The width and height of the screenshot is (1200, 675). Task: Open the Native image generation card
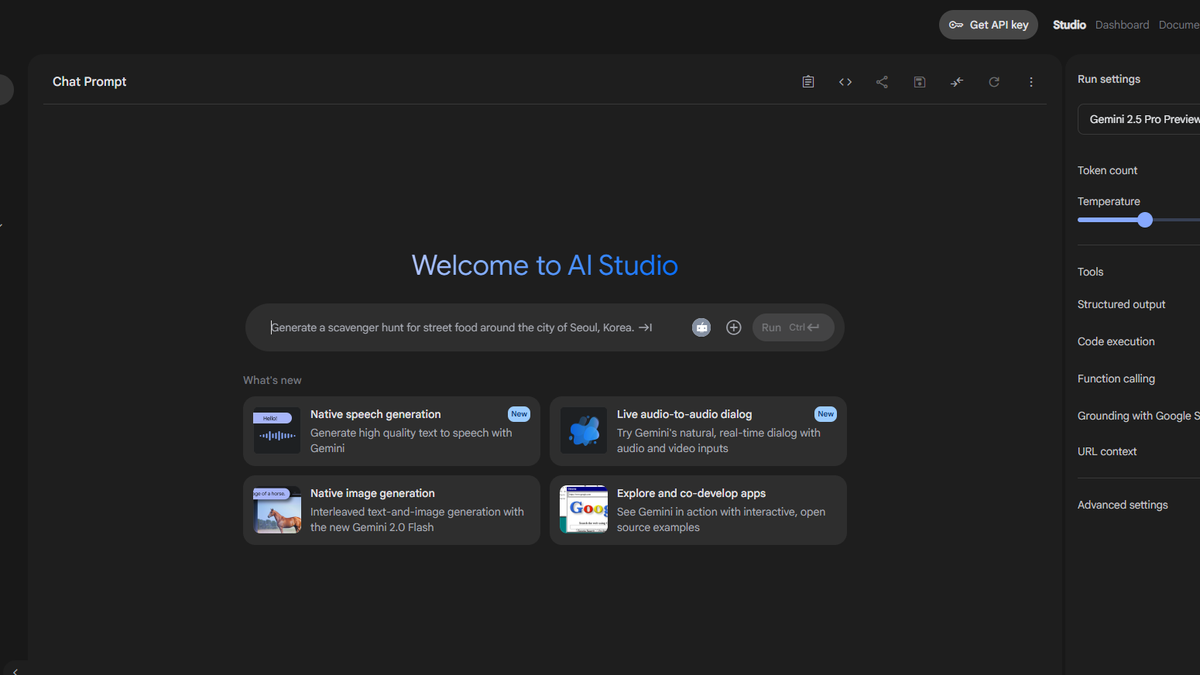(391, 510)
